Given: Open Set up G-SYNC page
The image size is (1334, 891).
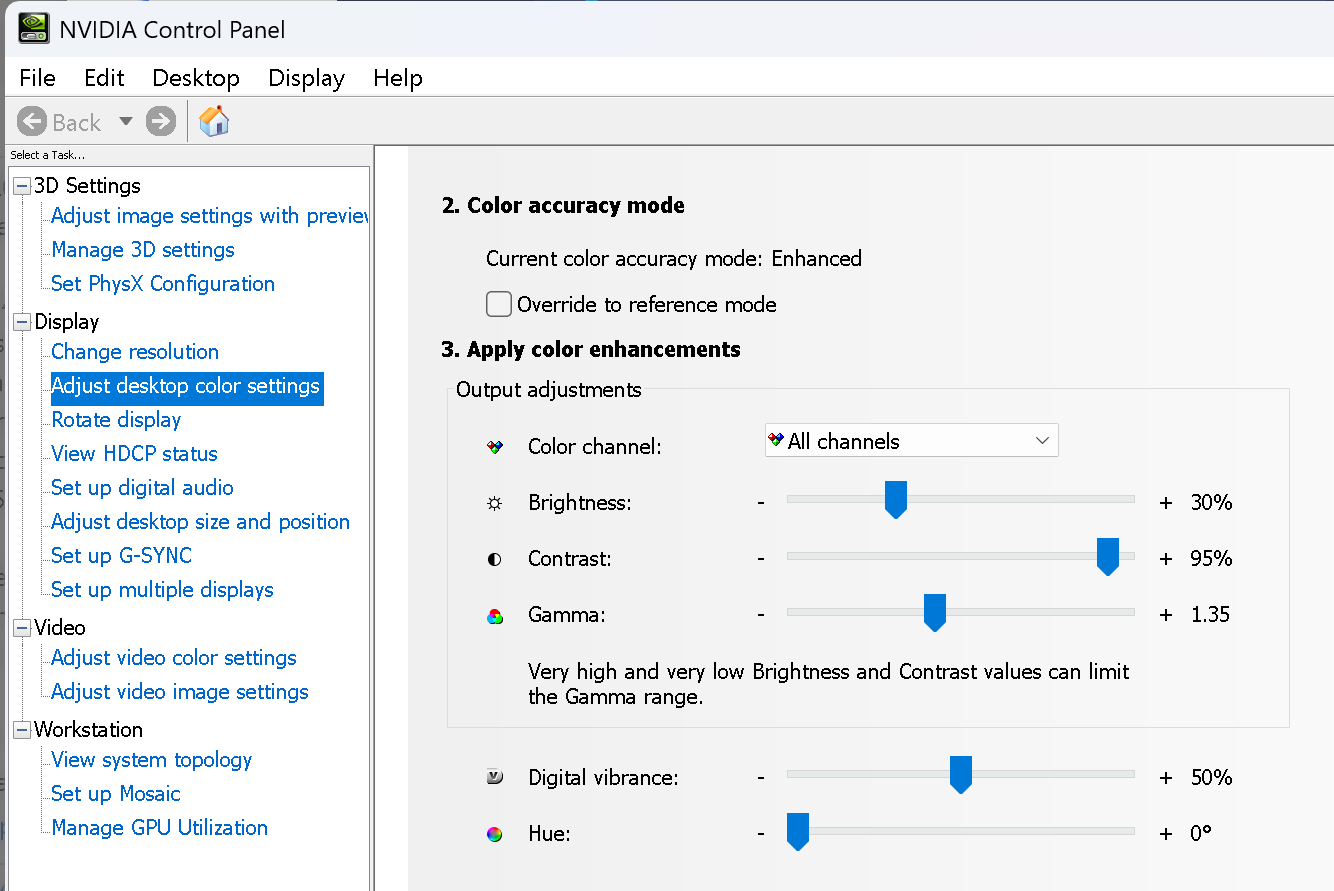Looking at the screenshot, I should 121,556.
